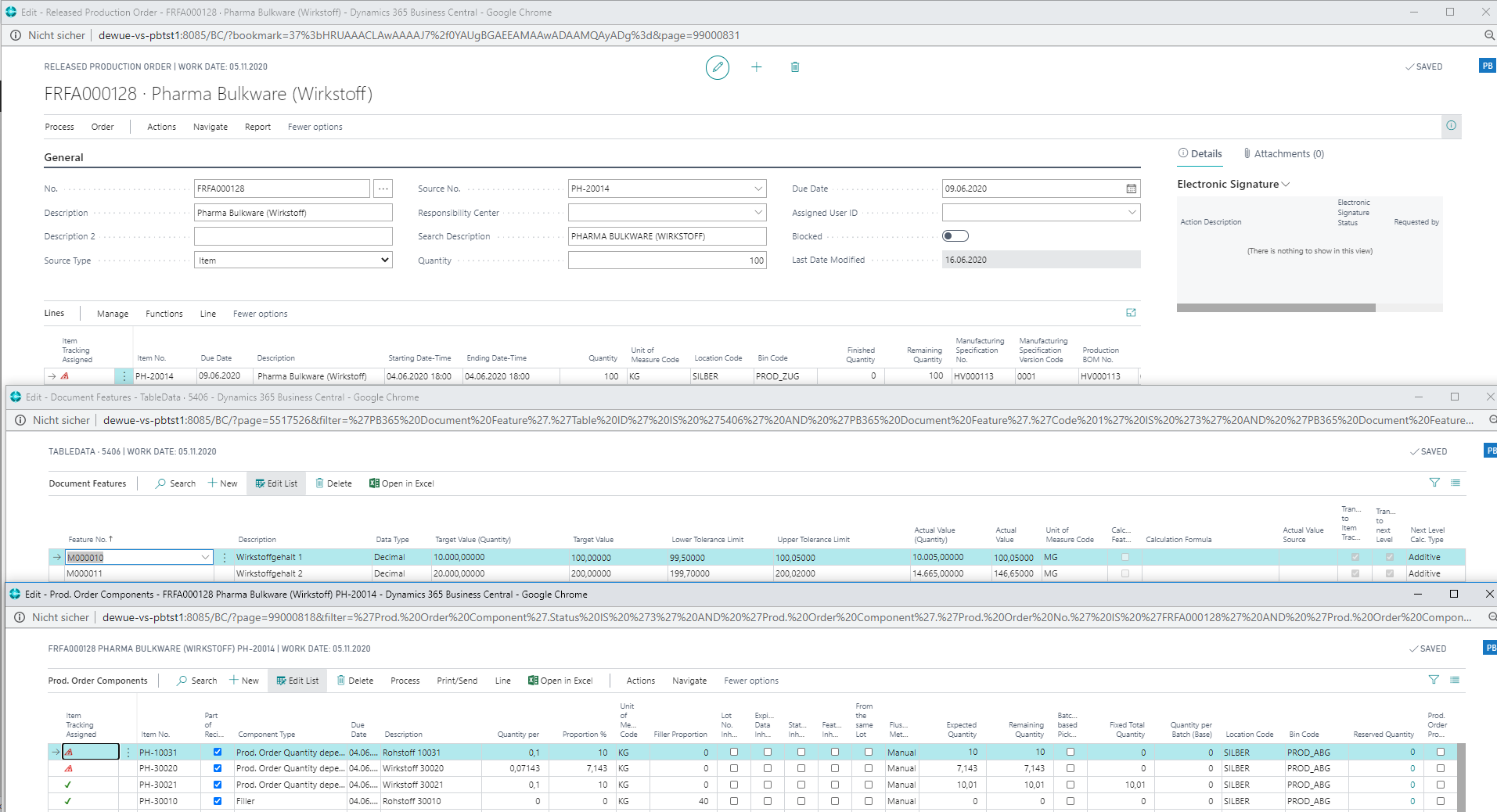Viewport: 1497px width, 812px height.
Task: Toggle Part of Recipe checkbox for PH-30020
Action: [x=218, y=768]
